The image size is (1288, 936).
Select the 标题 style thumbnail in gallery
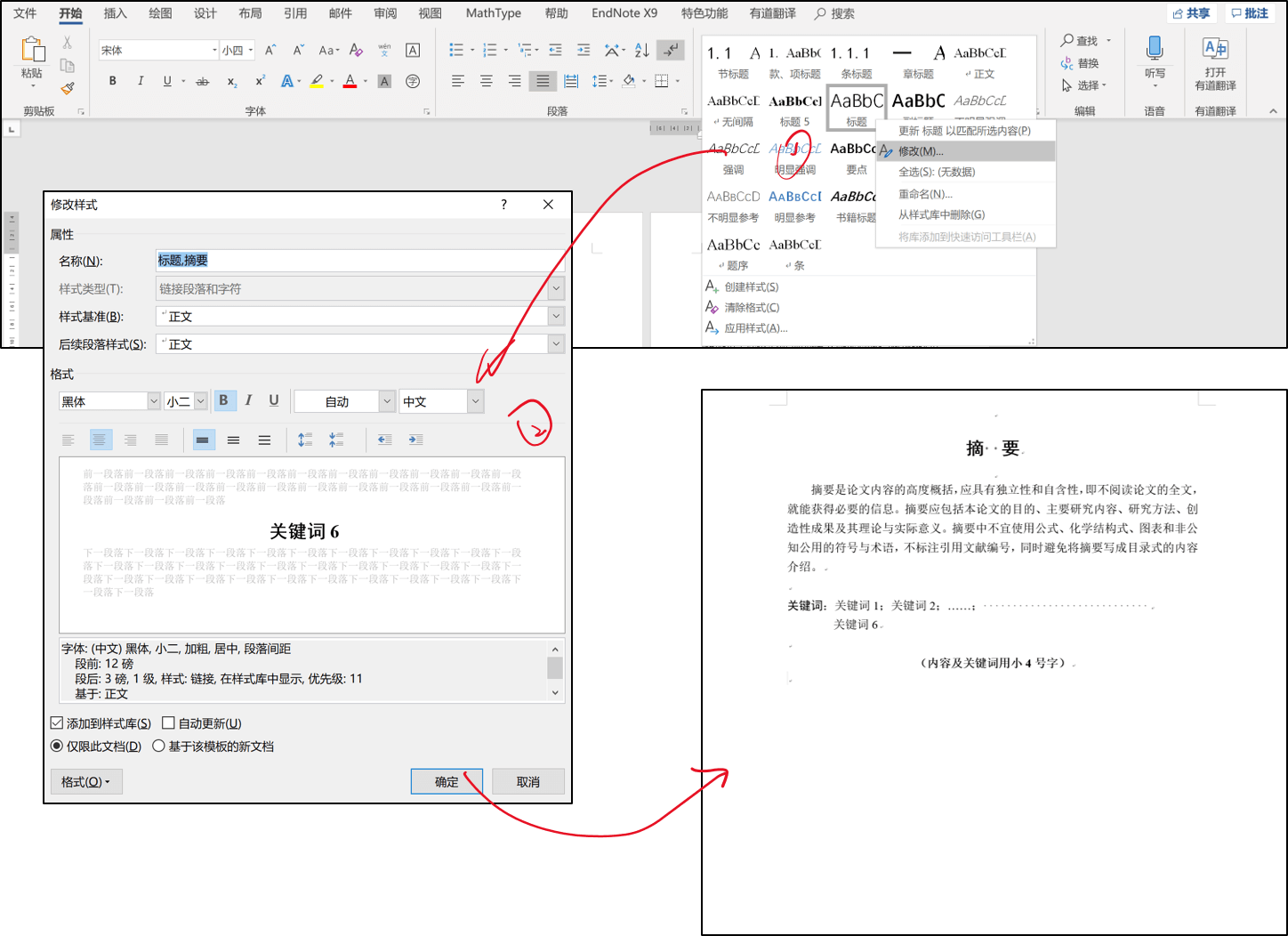[x=857, y=108]
